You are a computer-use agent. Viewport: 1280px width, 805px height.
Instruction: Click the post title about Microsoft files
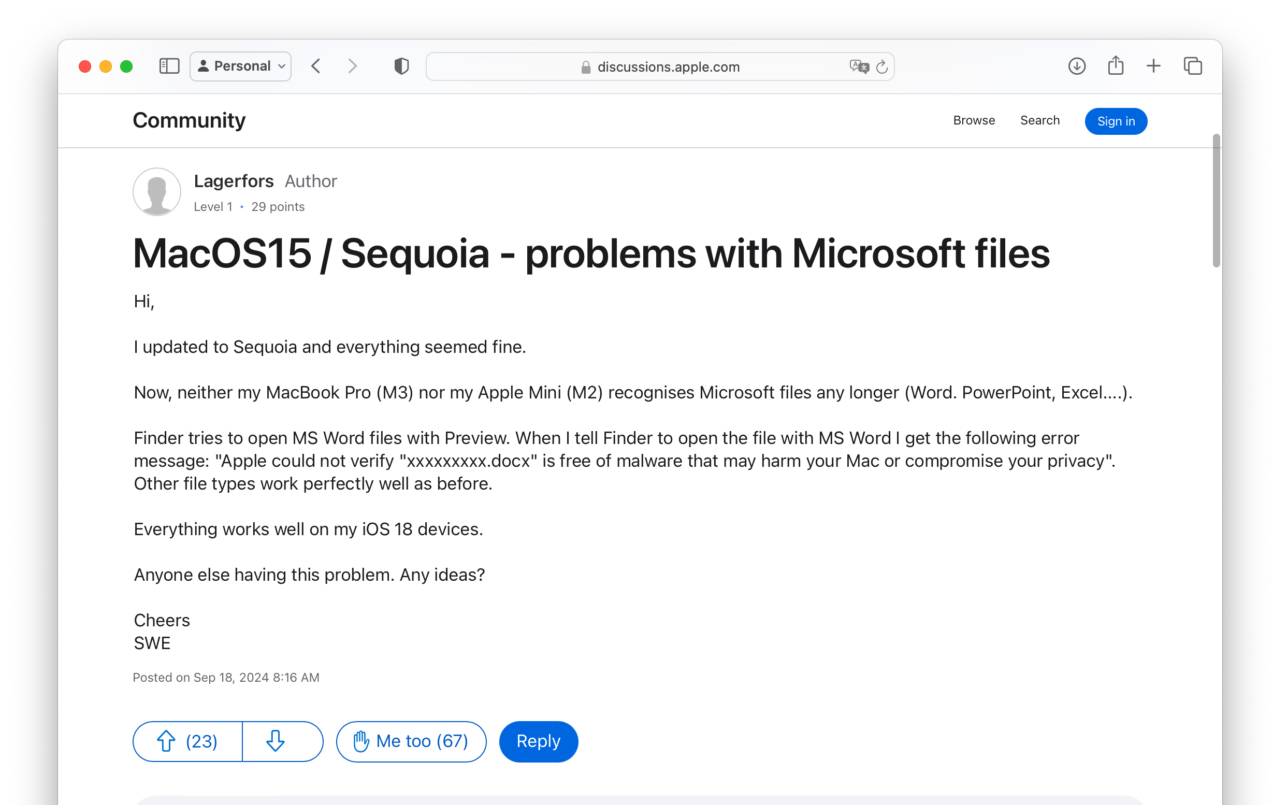click(x=591, y=253)
